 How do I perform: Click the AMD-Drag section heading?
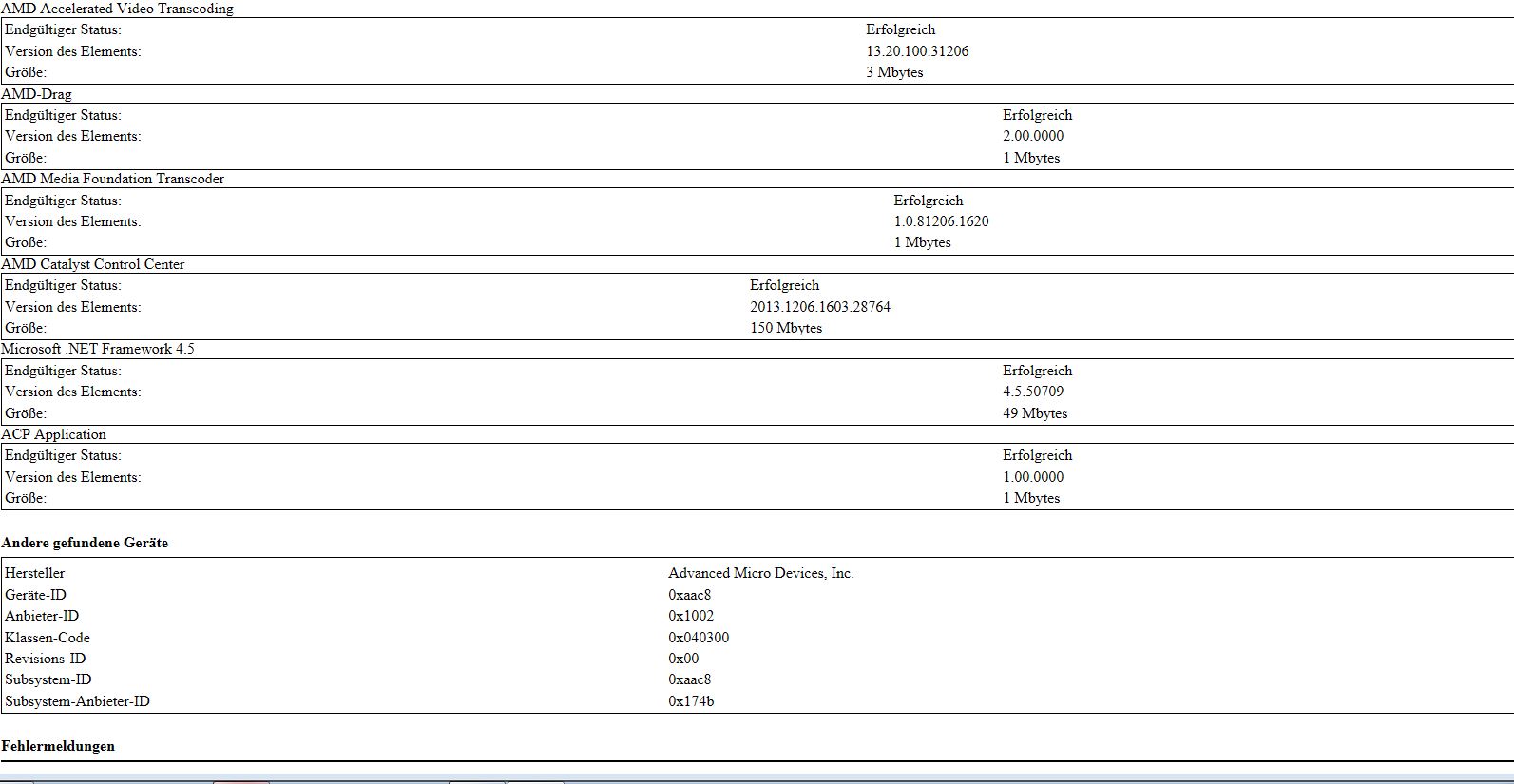coord(36,94)
